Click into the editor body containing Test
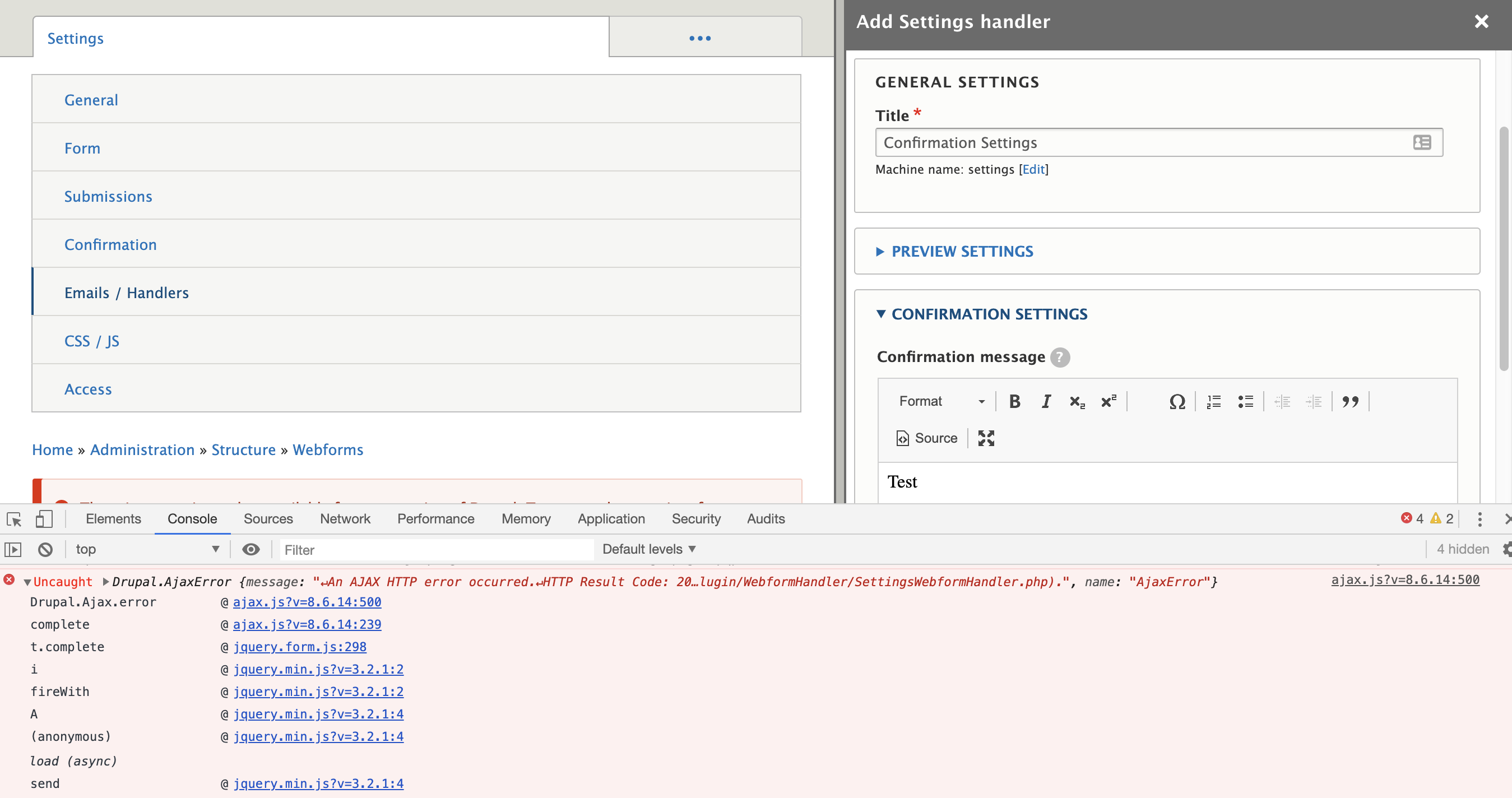Viewport: 1512px width, 798px height. [1167, 482]
